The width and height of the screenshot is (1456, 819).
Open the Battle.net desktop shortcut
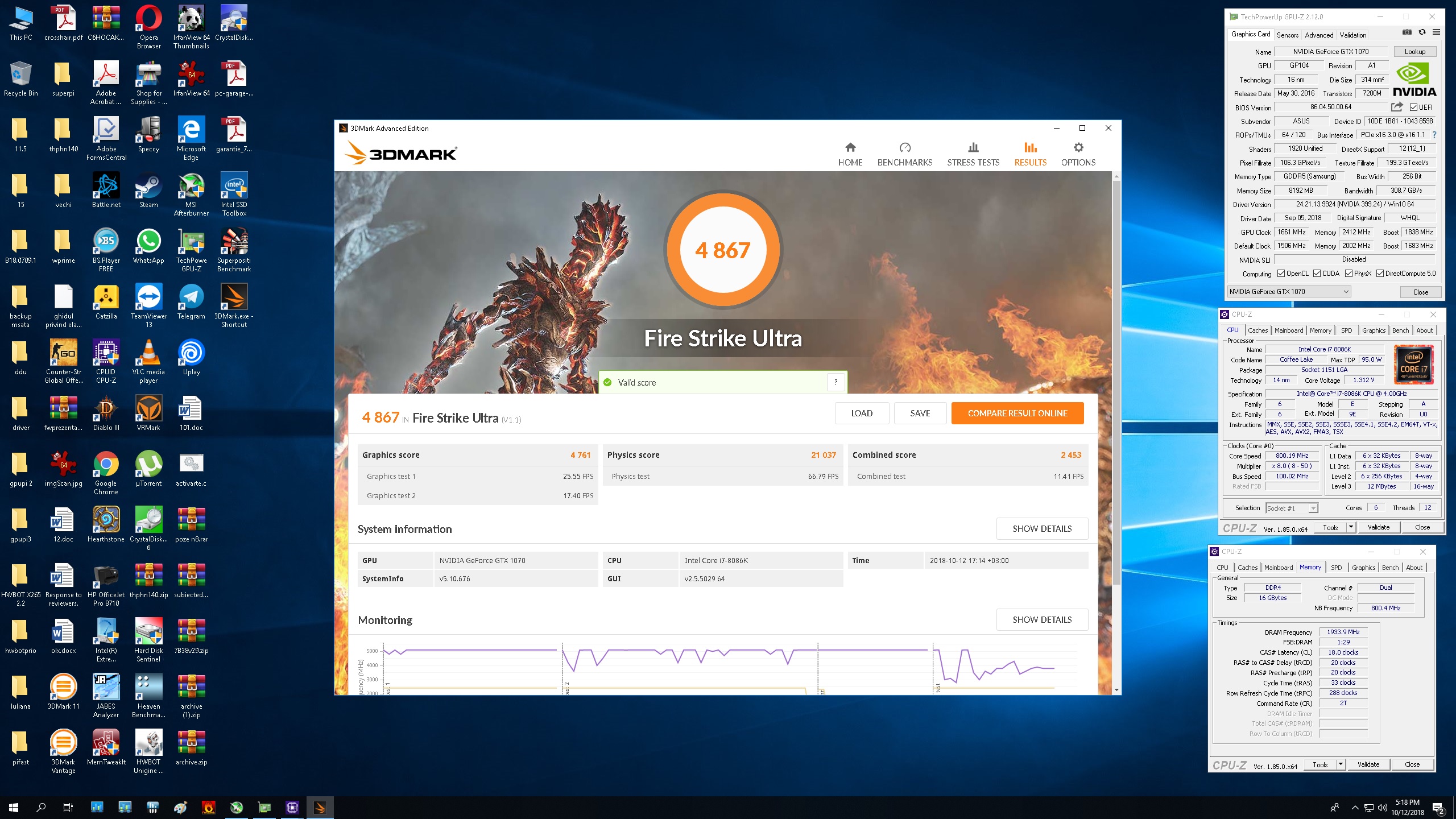(106, 191)
